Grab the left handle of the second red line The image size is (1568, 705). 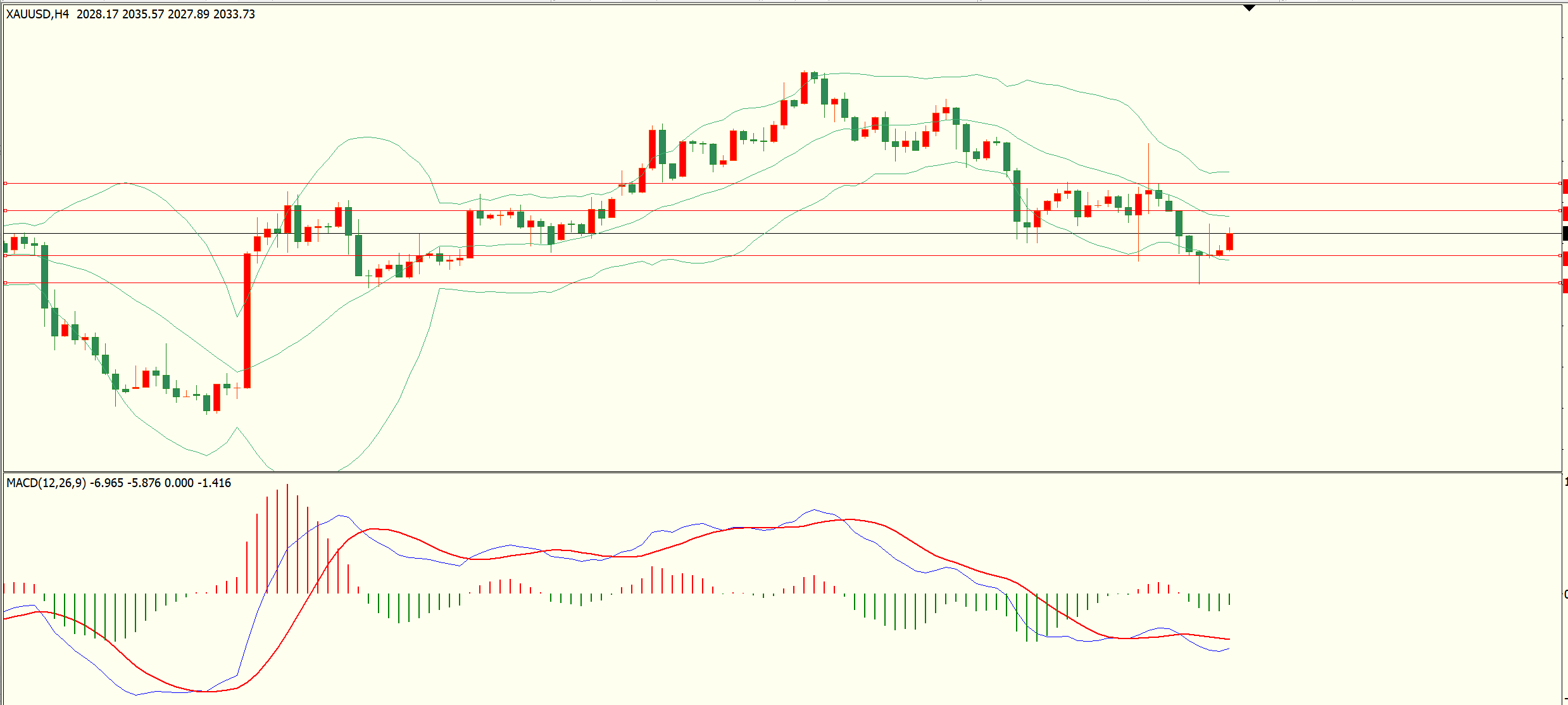[6, 210]
